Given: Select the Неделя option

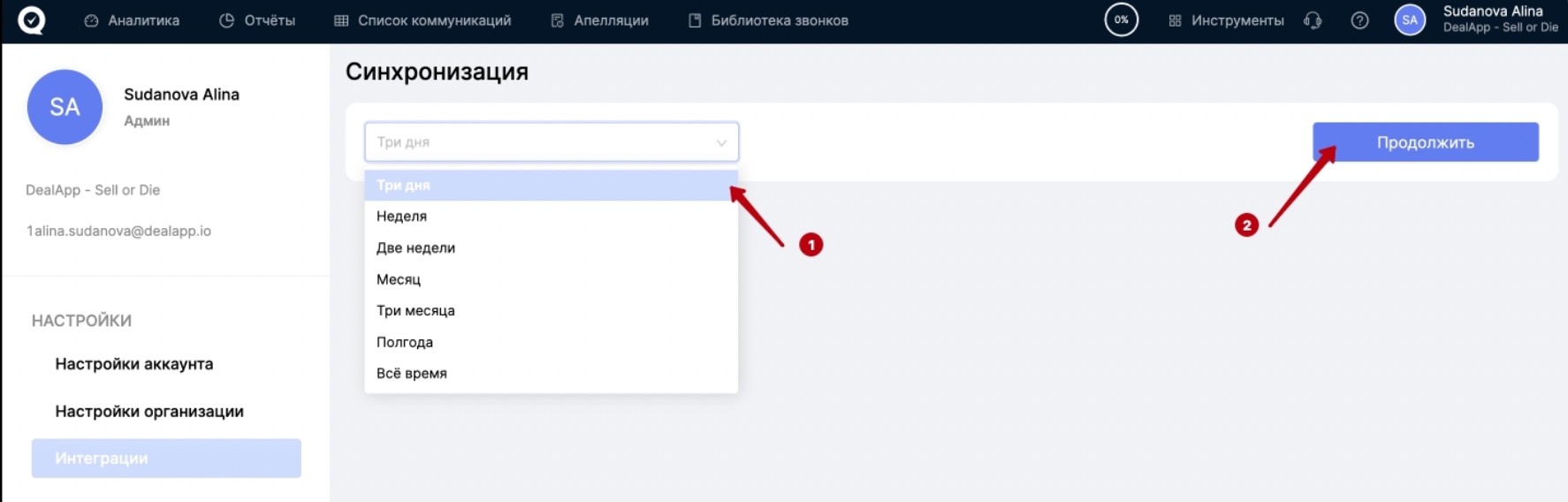Looking at the screenshot, I should (401, 217).
